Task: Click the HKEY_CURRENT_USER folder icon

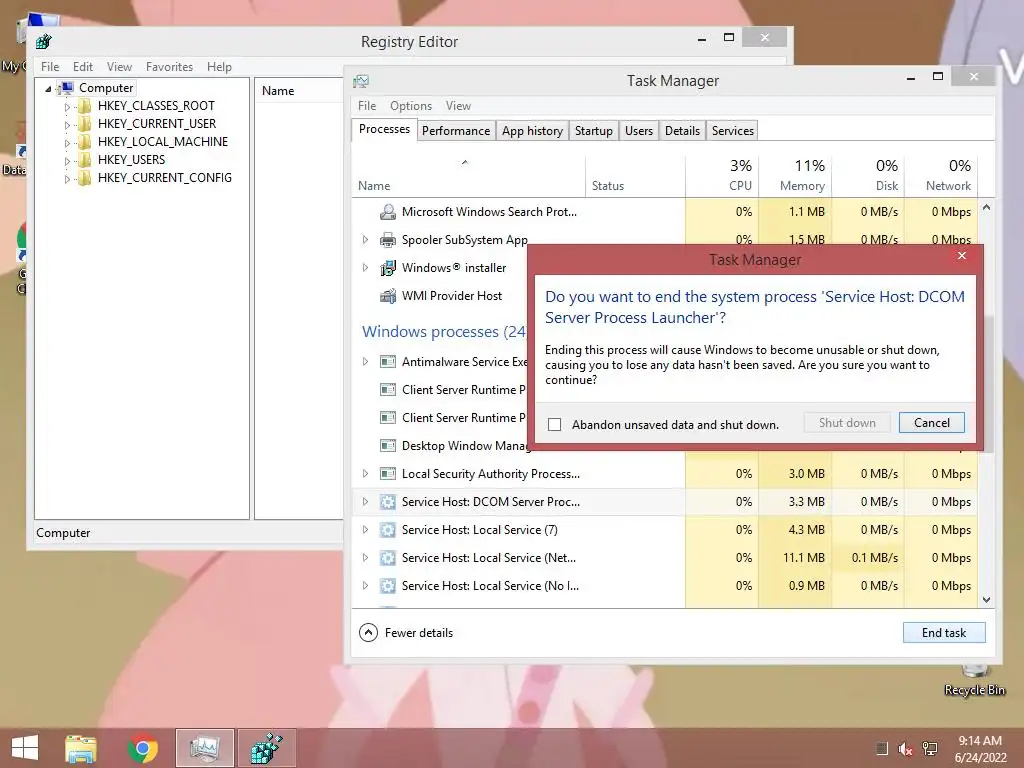Action: (x=84, y=124)
